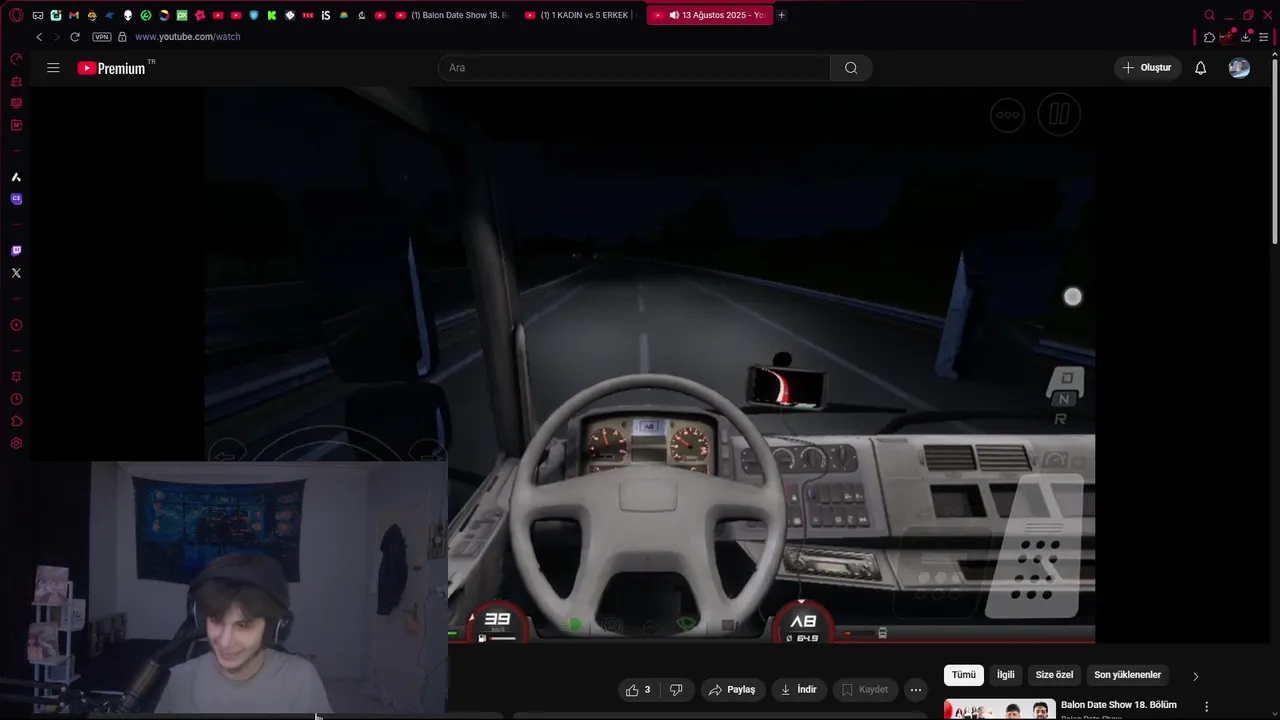Click the page vertical scrollbar thumb
Viewport: 1280px width, 720px height.
(1275, 150)
